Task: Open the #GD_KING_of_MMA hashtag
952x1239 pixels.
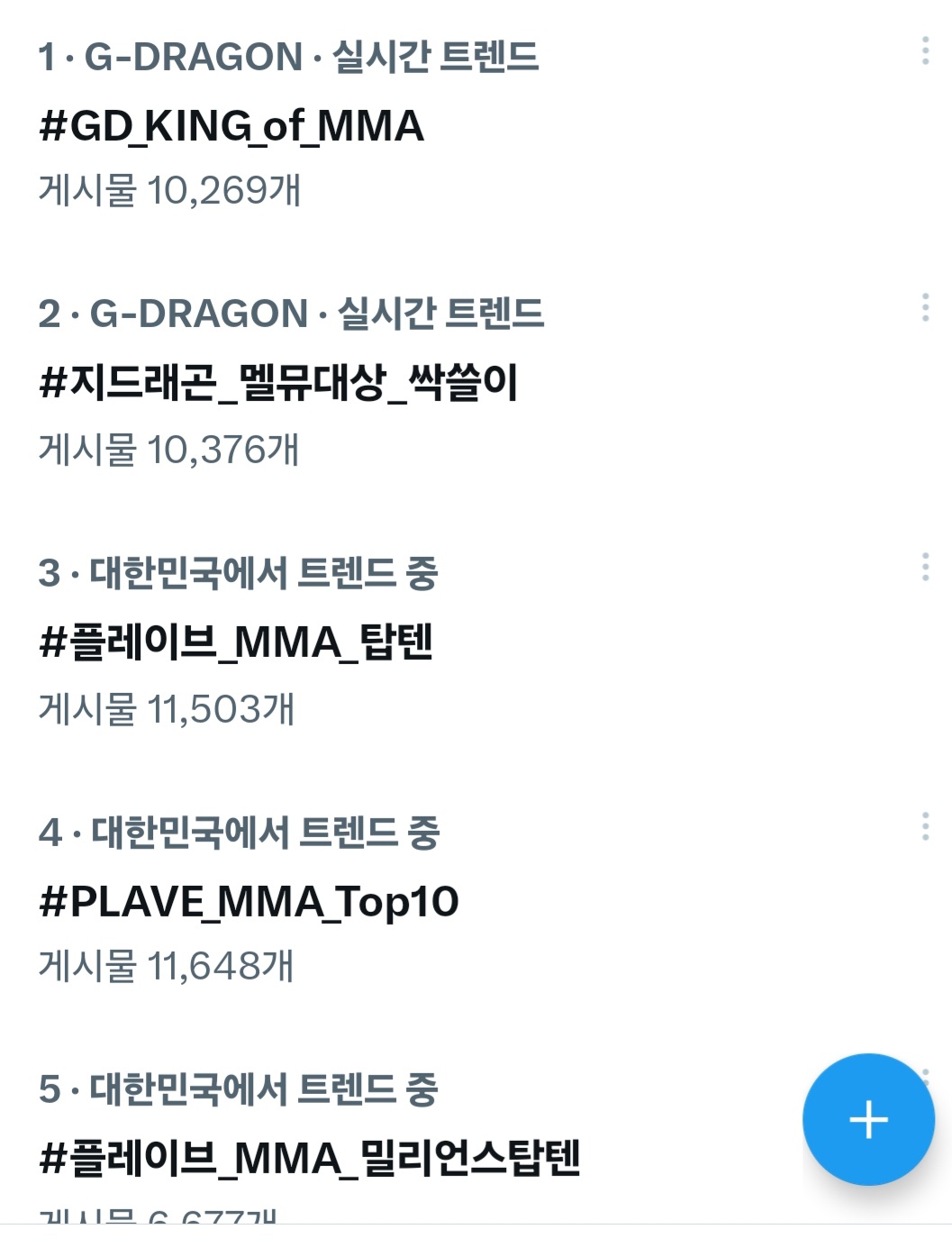Action: click(x=231, y=125)
